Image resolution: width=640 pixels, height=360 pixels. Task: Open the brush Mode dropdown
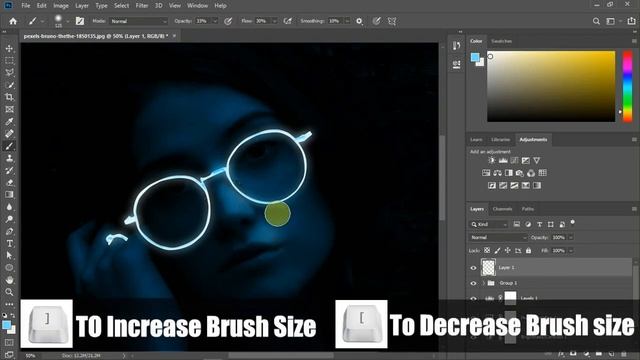tap(139, 21)
